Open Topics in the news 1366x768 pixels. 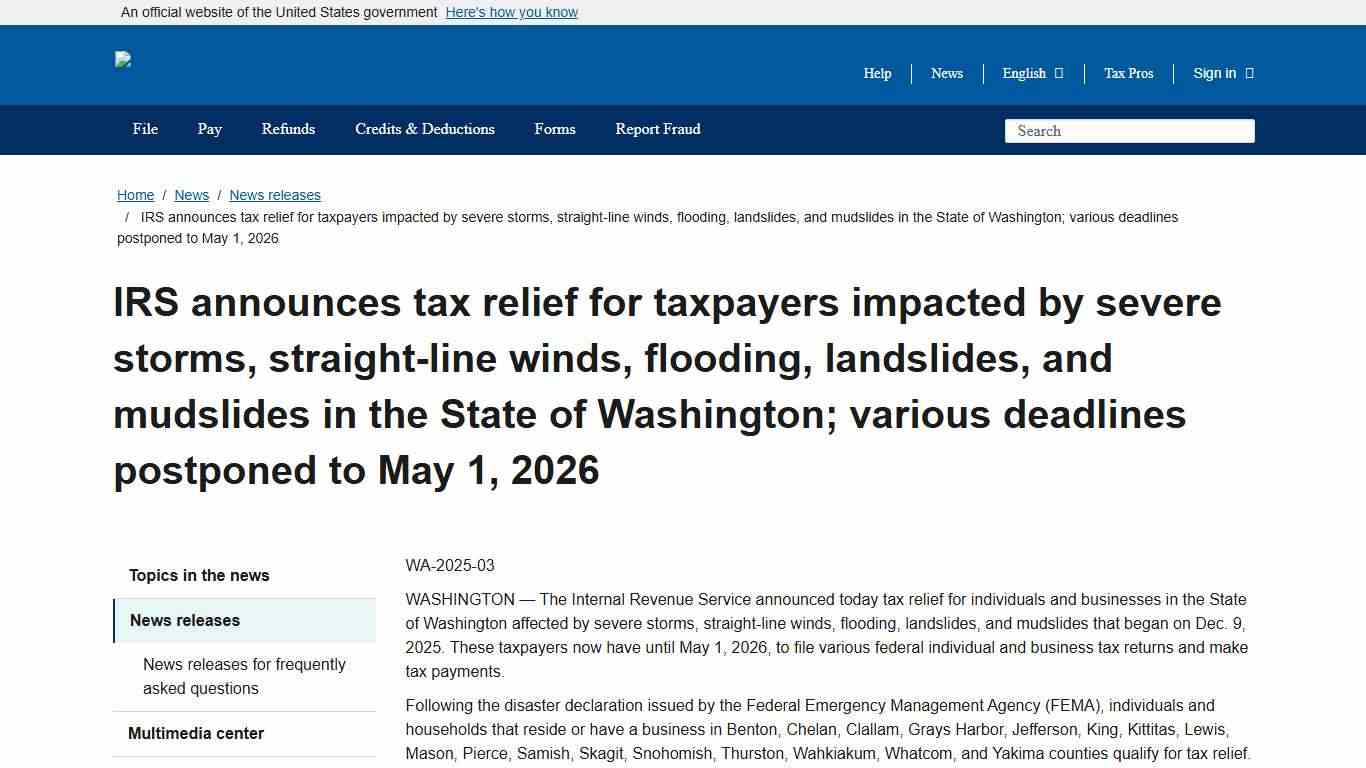click(x=198, y=575)
